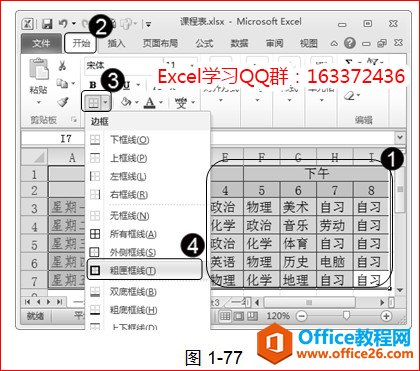Click the Undo icon in quick access toolbar
This screenshot has width=420, height=371.
pos(63,24)
